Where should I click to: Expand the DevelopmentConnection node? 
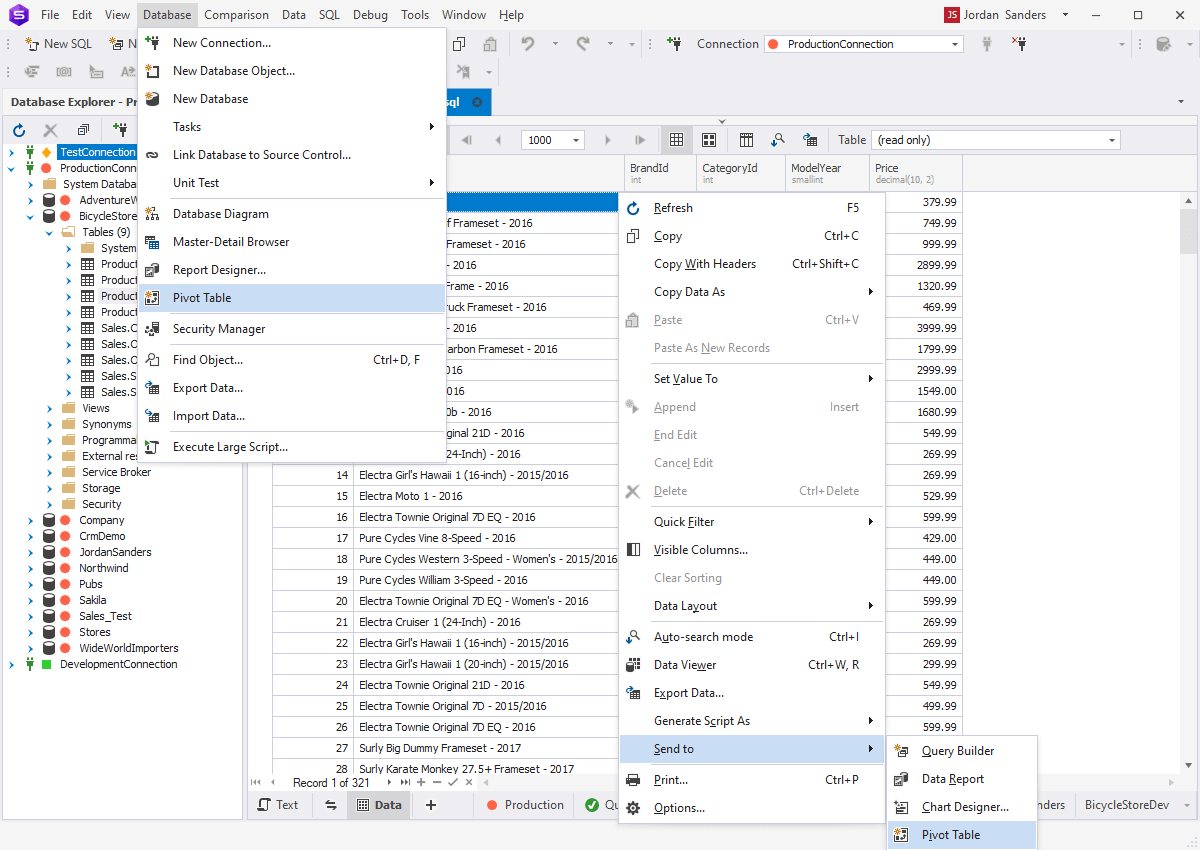12,664
